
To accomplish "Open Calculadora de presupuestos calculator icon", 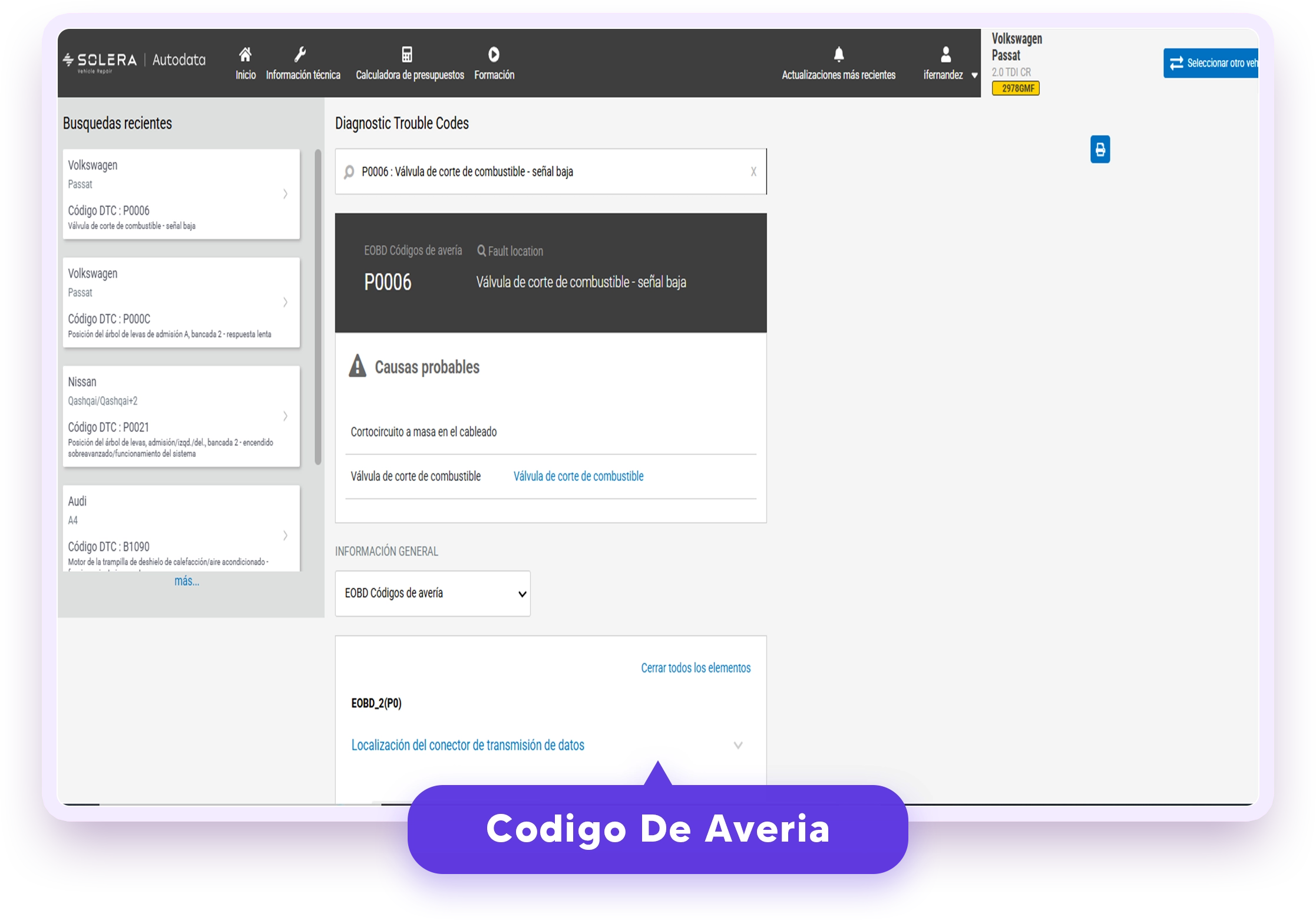I will [407, 55].
